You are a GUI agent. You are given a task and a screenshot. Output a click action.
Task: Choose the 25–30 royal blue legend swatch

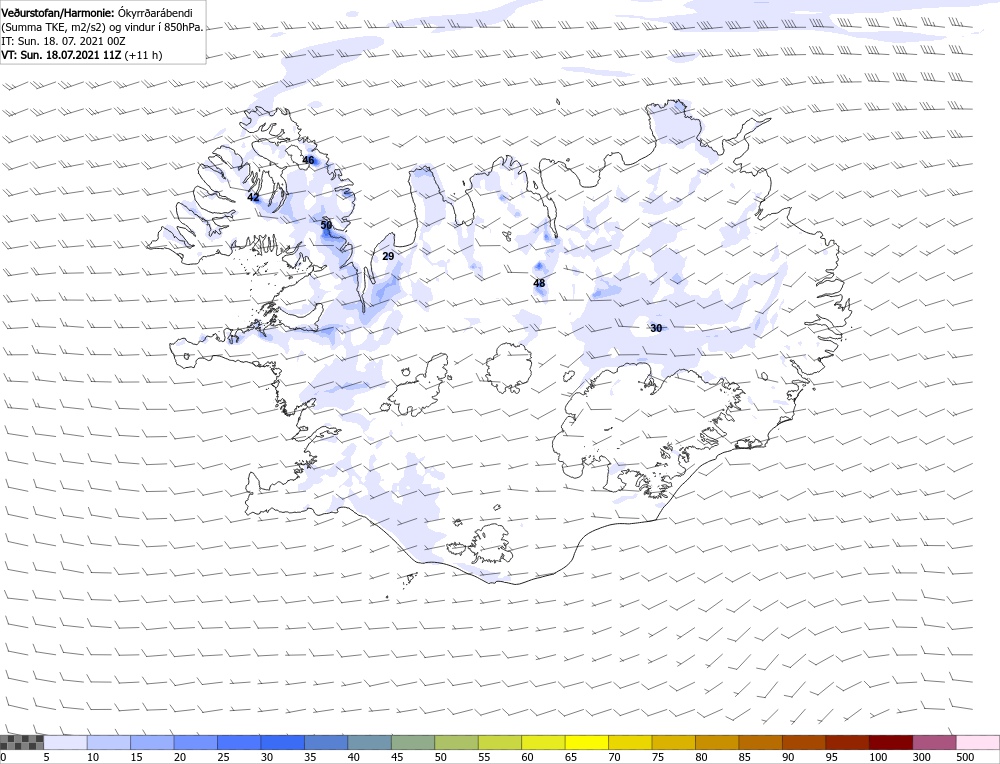point(239,742)
